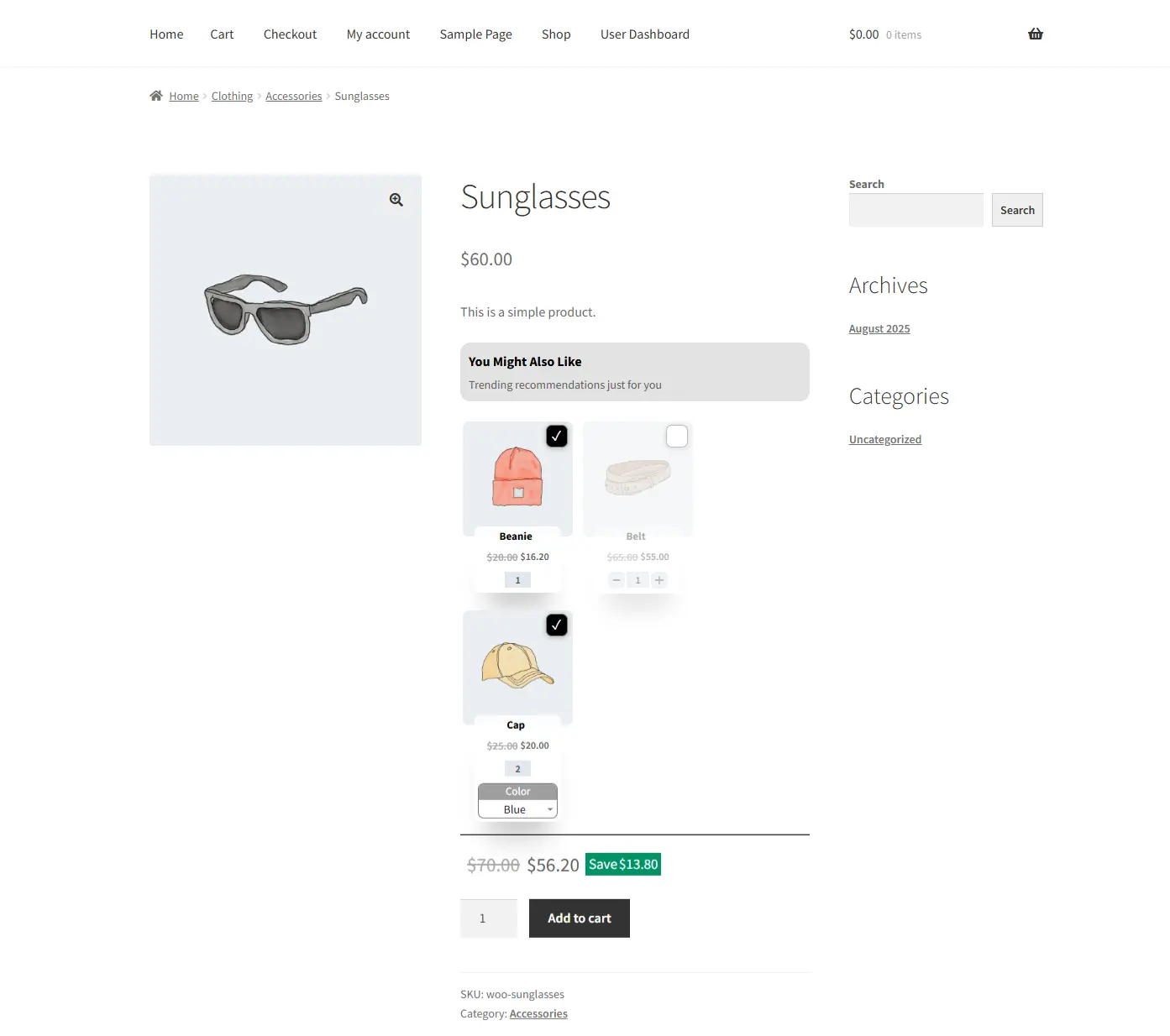Image resolution: width=1170 pixels, height=1036 pixels.
Task: Open the Checkout page from the navigation
Action: [x=290, y=34]
